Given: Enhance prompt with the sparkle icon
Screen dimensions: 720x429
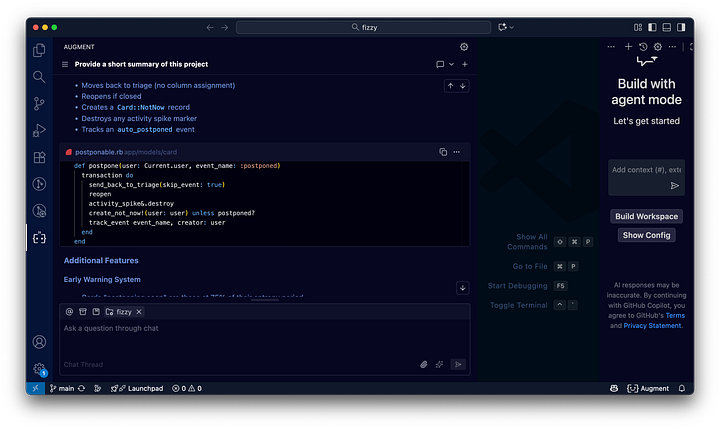Looking at the screenshot, I should pos(439,365).
